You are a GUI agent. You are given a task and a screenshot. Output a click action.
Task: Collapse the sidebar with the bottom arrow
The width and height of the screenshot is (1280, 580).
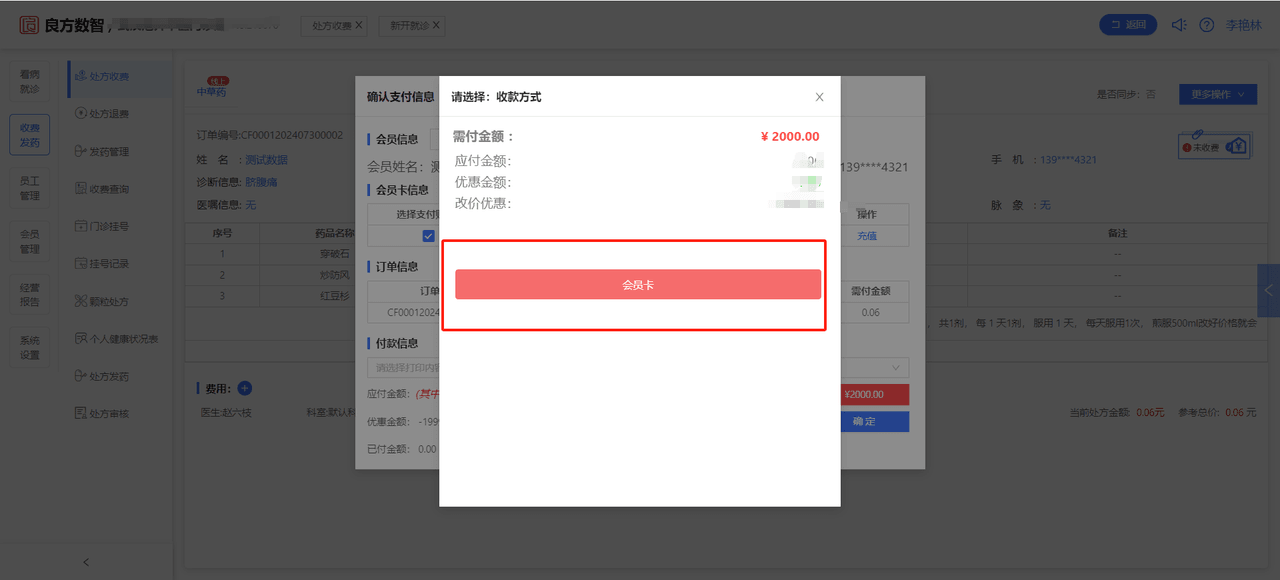86,562
